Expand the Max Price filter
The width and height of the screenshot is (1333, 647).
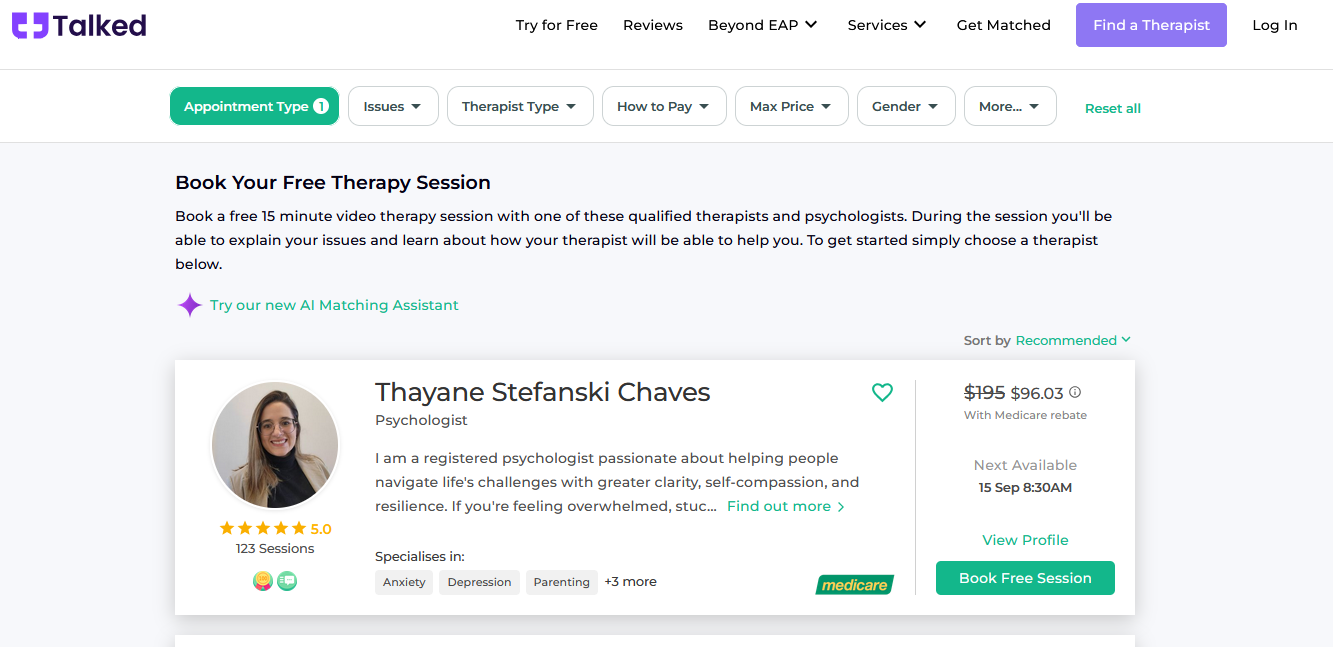[x=791, y=106]
